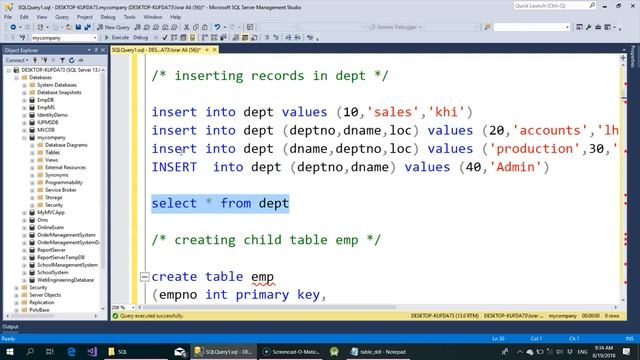Collapse the create table emp code block

tap(144, 277)
